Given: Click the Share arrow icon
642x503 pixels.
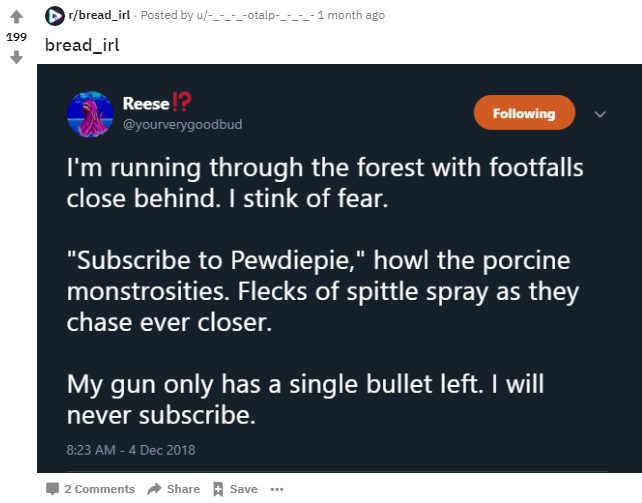Looking at the screenshot, I should 154,489.
